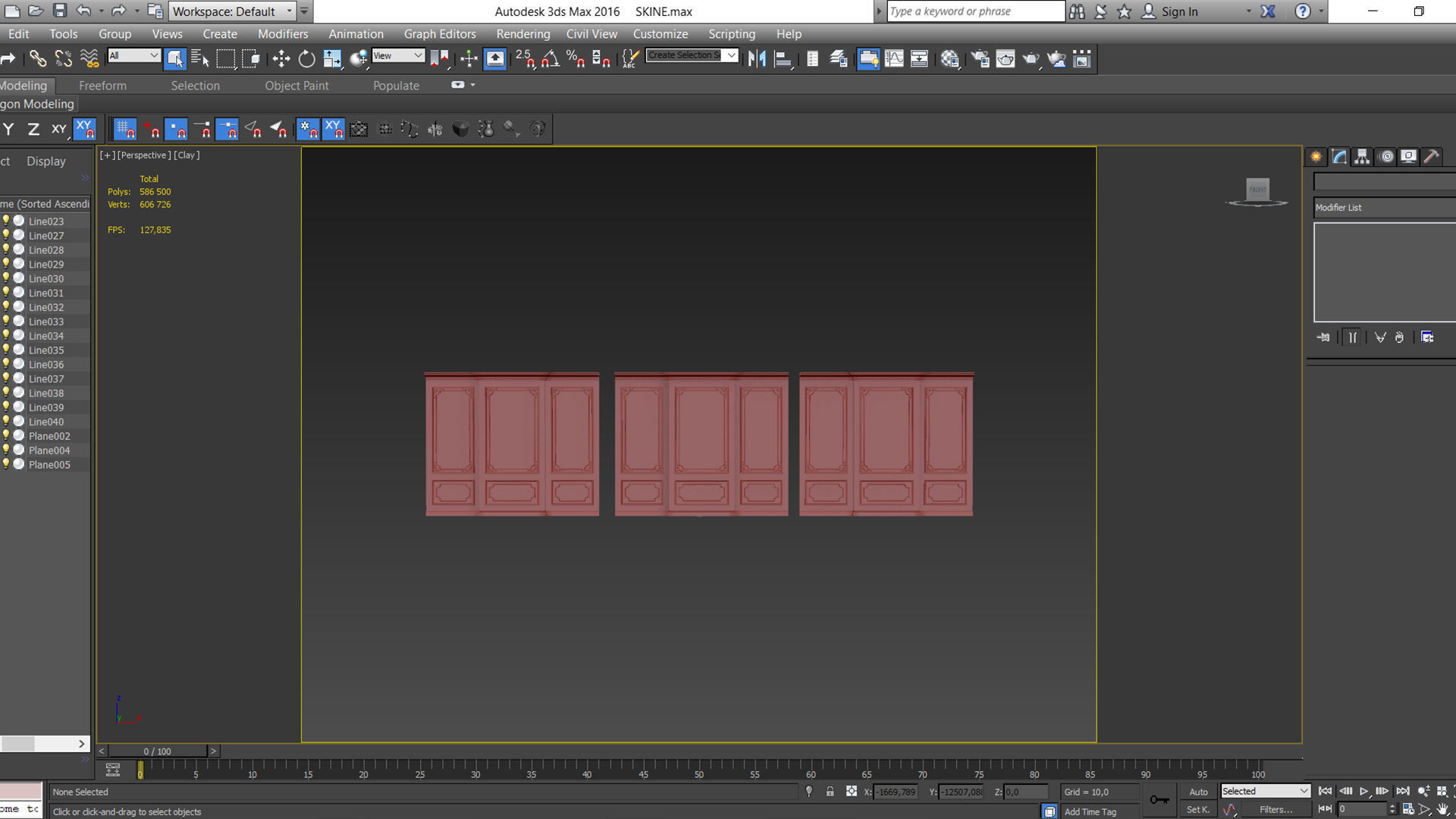Open the Rendered Frame Window icon
1456x819 pixels.
1006,58
